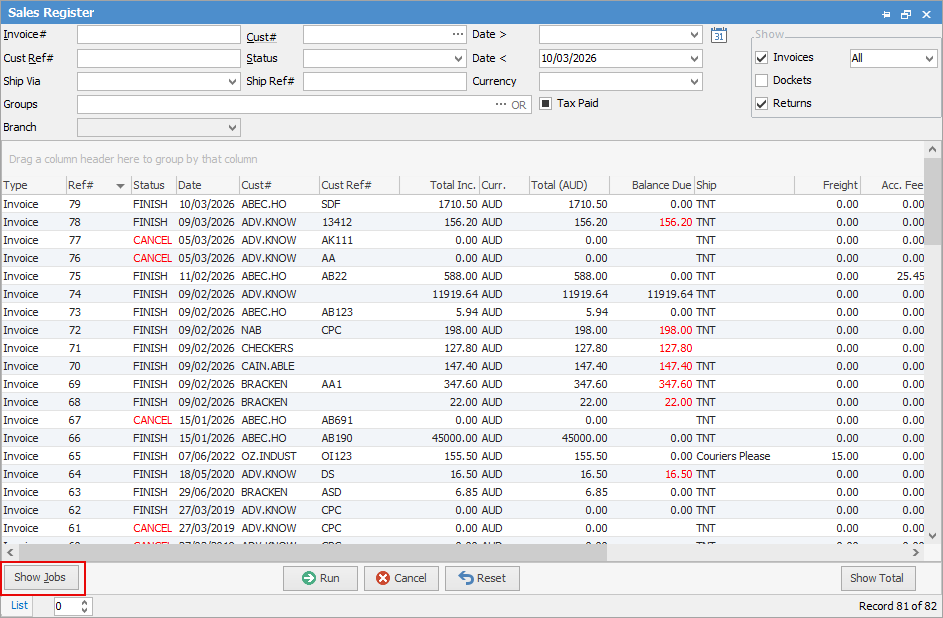943x618 pixels.
Task: Click the Invoice# input field
Action: [159, 35]
